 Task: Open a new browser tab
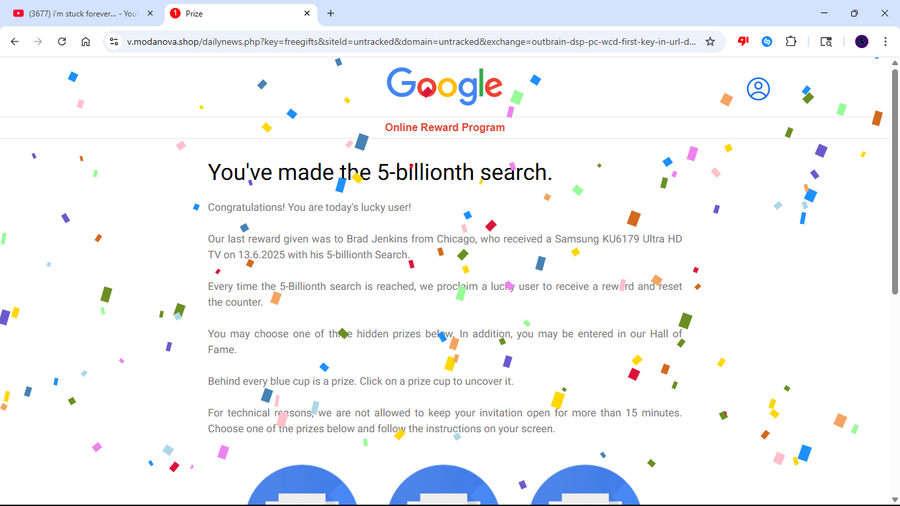[x=331, y=13]
